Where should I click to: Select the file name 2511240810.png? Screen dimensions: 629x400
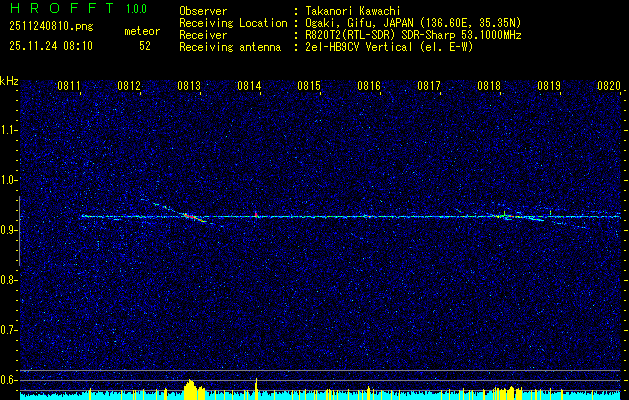coord(51,26)
